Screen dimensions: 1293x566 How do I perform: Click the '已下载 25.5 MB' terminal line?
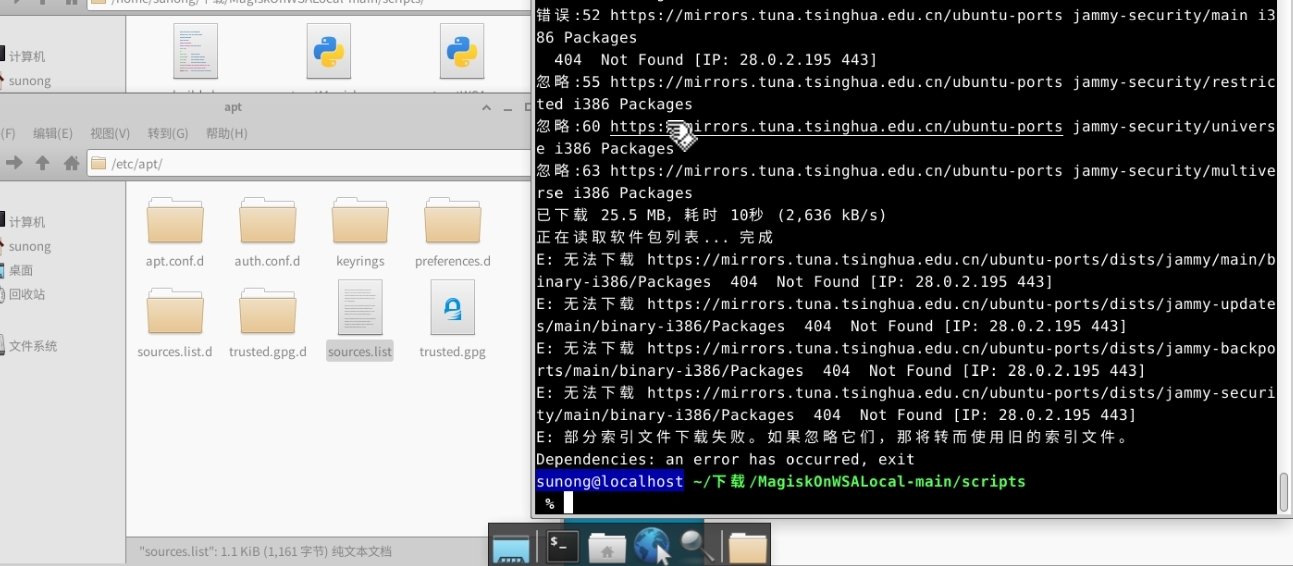(711, 215)
